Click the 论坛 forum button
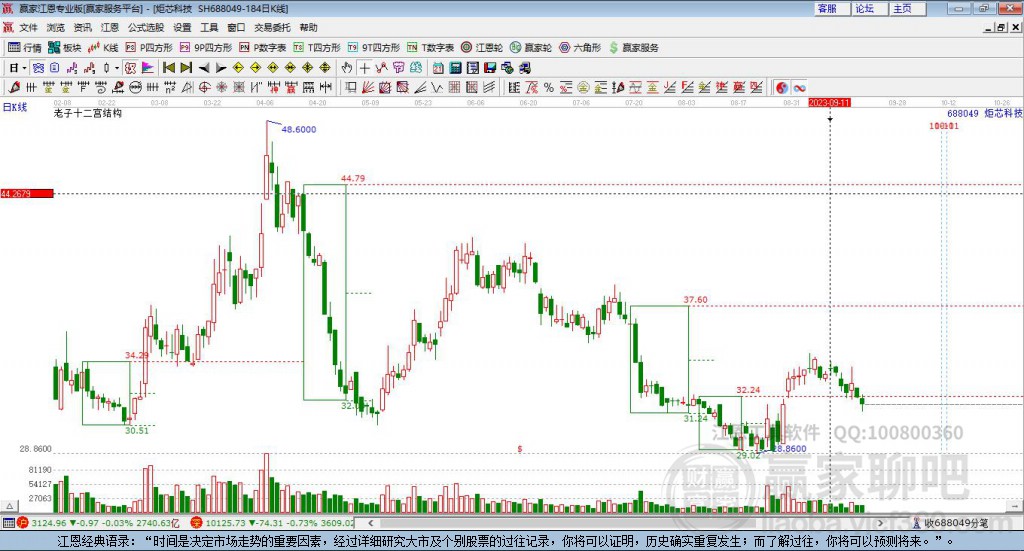 (869, 8)
